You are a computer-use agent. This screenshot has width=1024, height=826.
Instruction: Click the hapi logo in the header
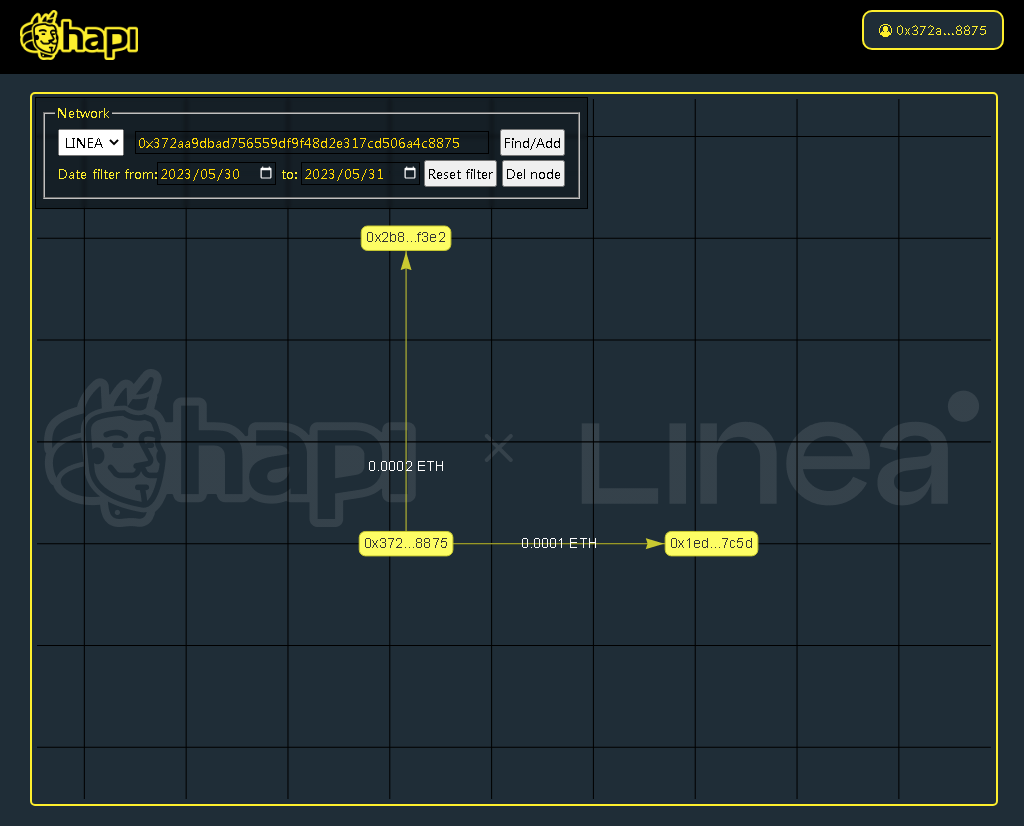tap(79, 35)
